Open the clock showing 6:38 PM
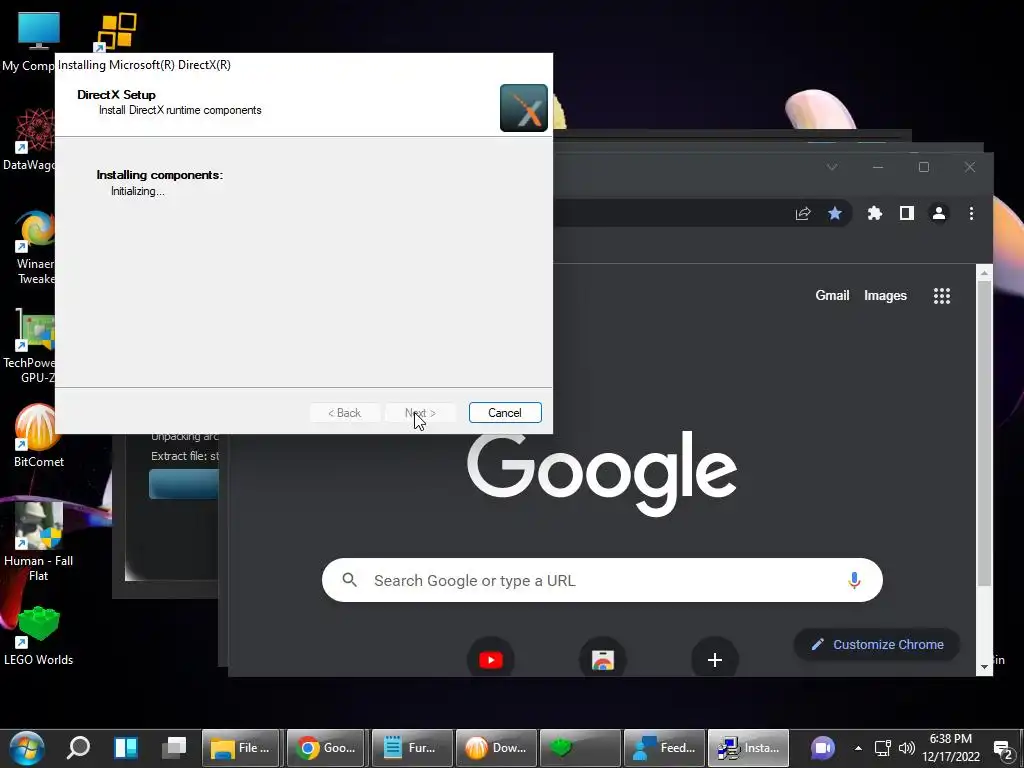Viewport: 1024px width, 768px height. pos(950,748)
